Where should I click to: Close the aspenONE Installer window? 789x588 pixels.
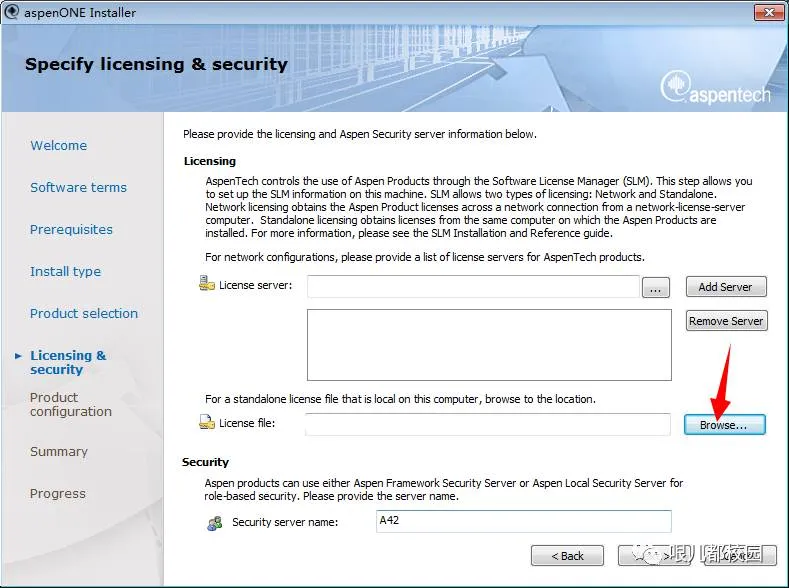click(769, 12)
